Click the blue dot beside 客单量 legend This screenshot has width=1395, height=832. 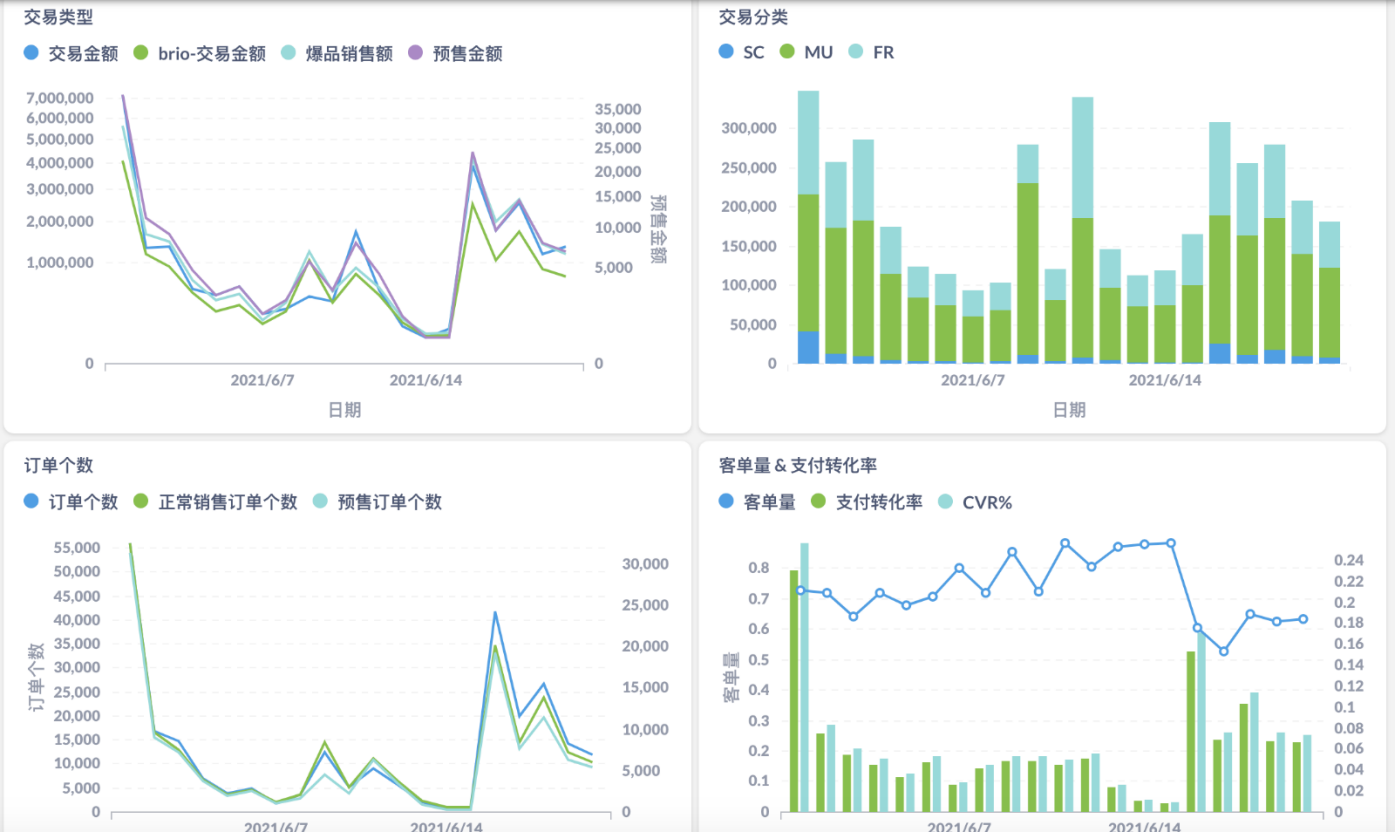[726, 502]
